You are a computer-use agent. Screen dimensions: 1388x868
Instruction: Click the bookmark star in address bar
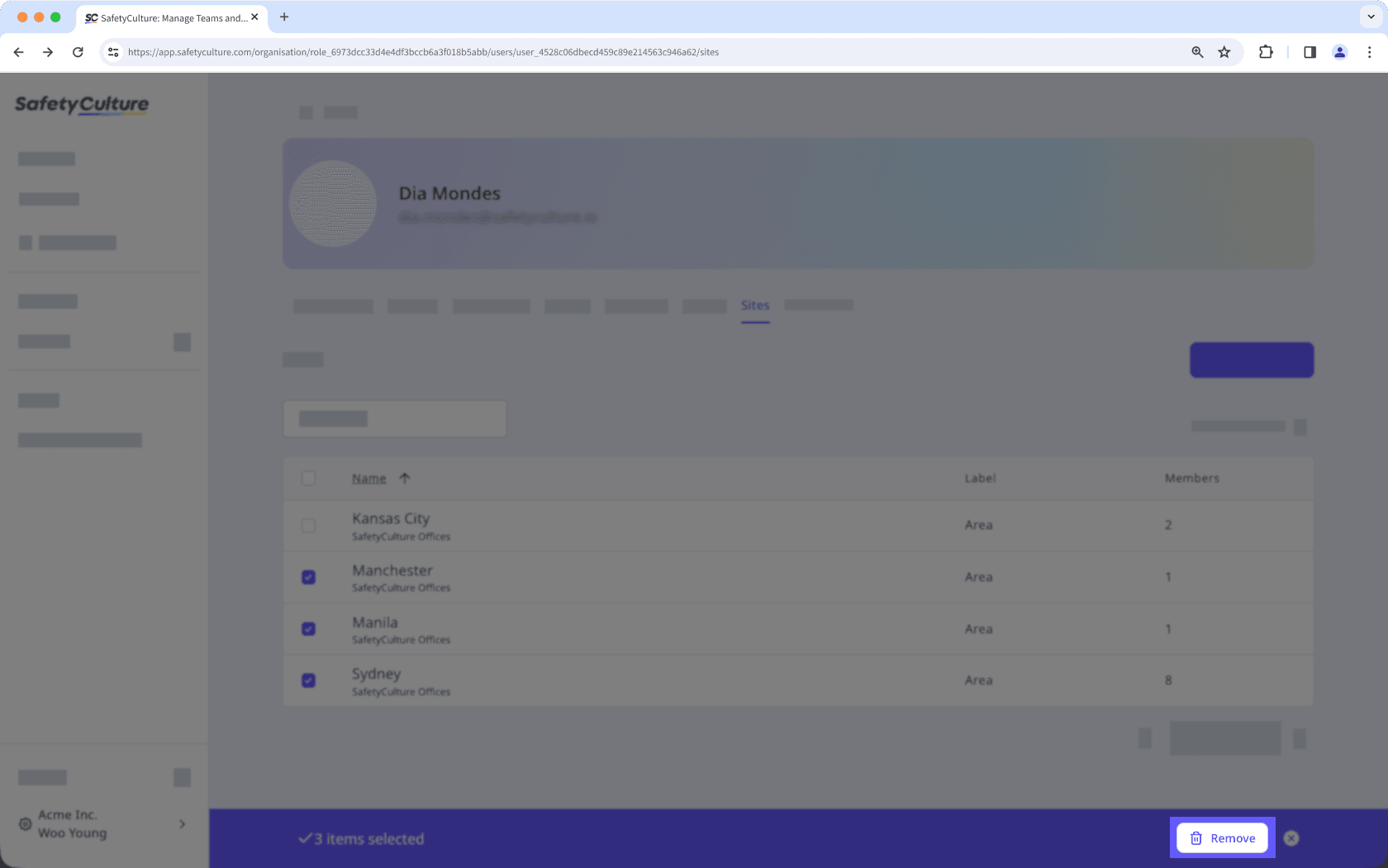pyautogui.click(x=1224, y=51)
